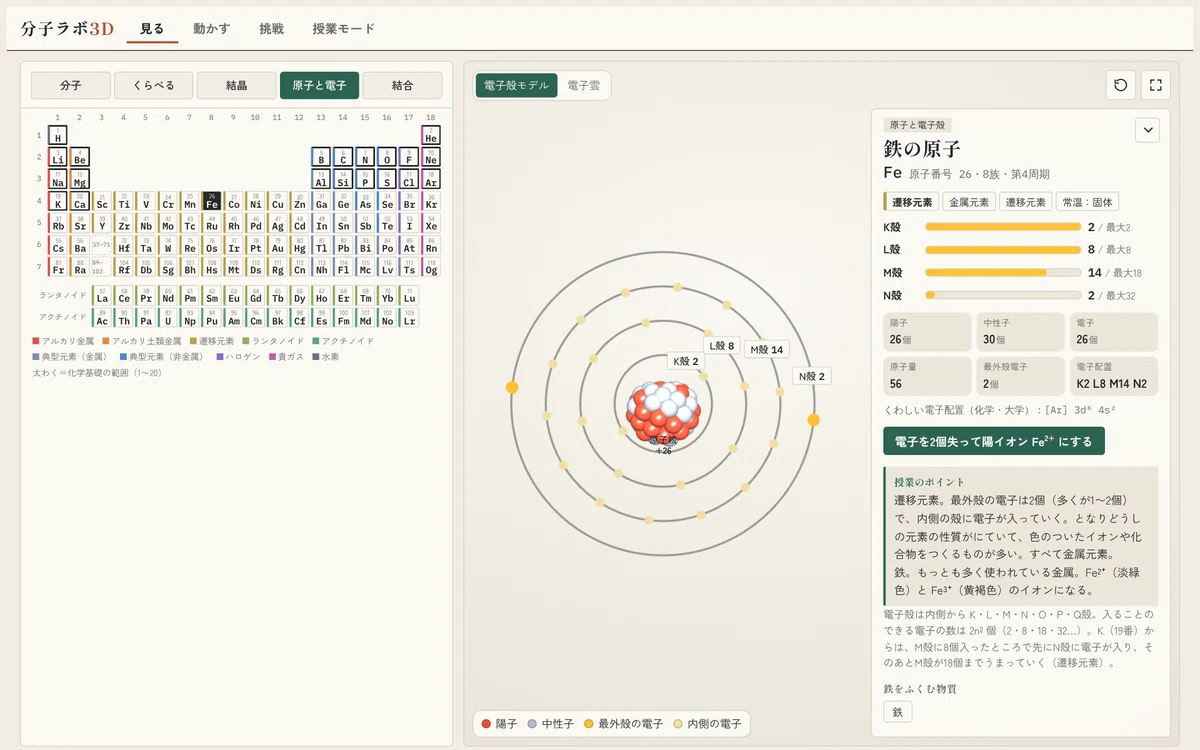Choose xenon (Xe) element cell
The width and height of the screenshot is (1200, 750).
pyautogui.click(x=431, y=224)
